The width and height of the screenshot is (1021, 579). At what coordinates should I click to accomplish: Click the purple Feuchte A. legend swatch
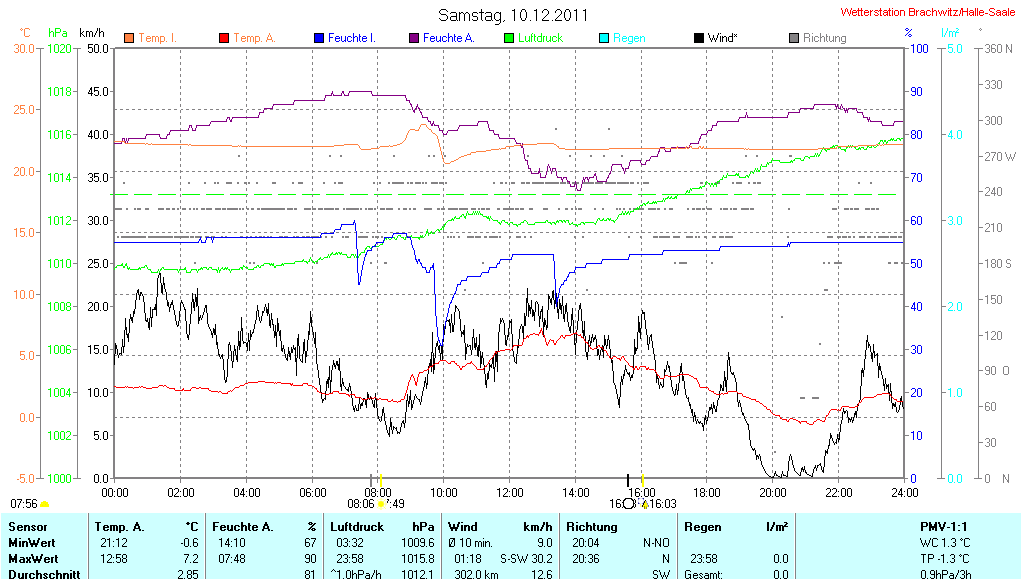[414, 38]
